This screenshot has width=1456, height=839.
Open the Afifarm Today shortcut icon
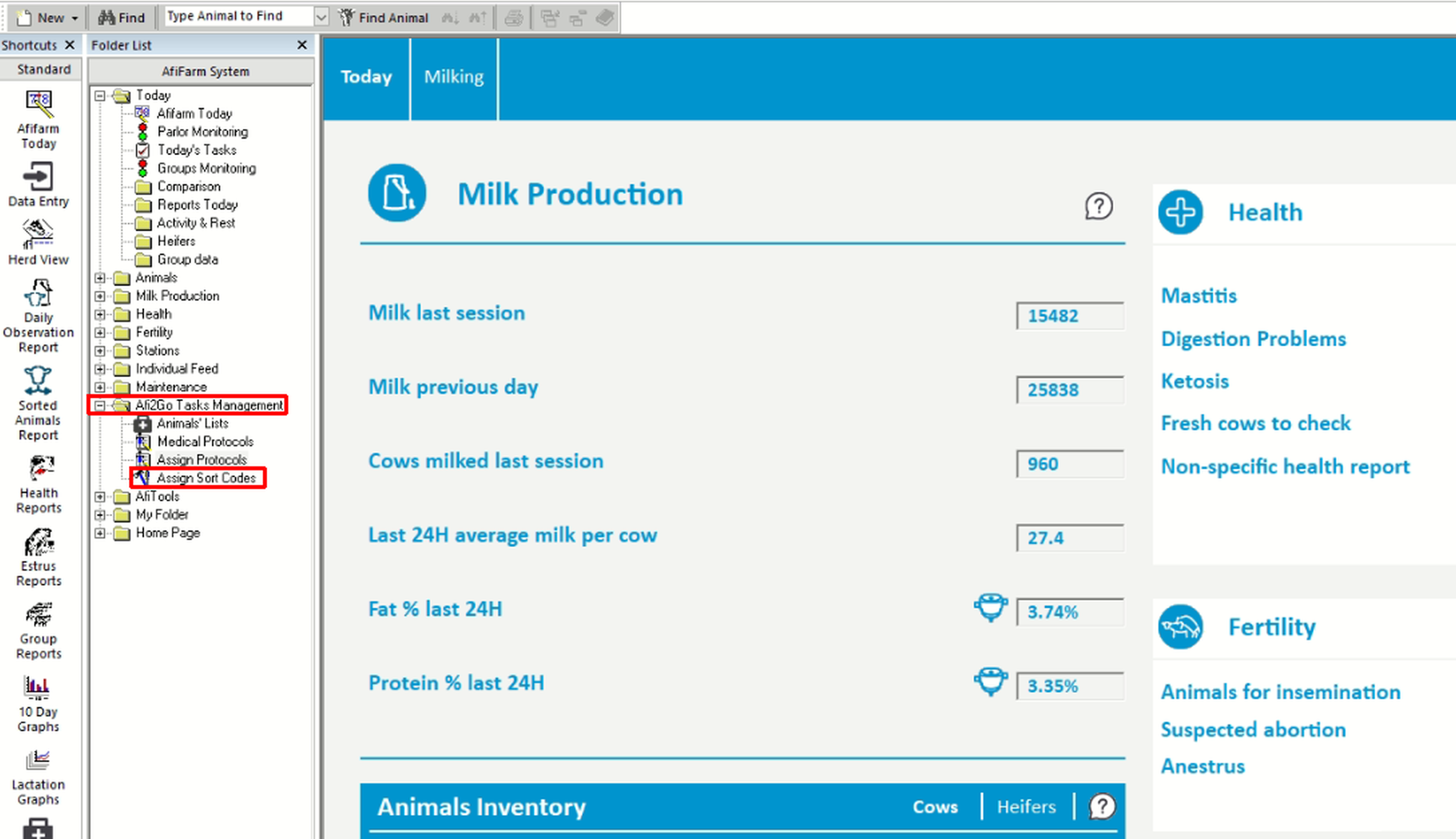point(38,104)
